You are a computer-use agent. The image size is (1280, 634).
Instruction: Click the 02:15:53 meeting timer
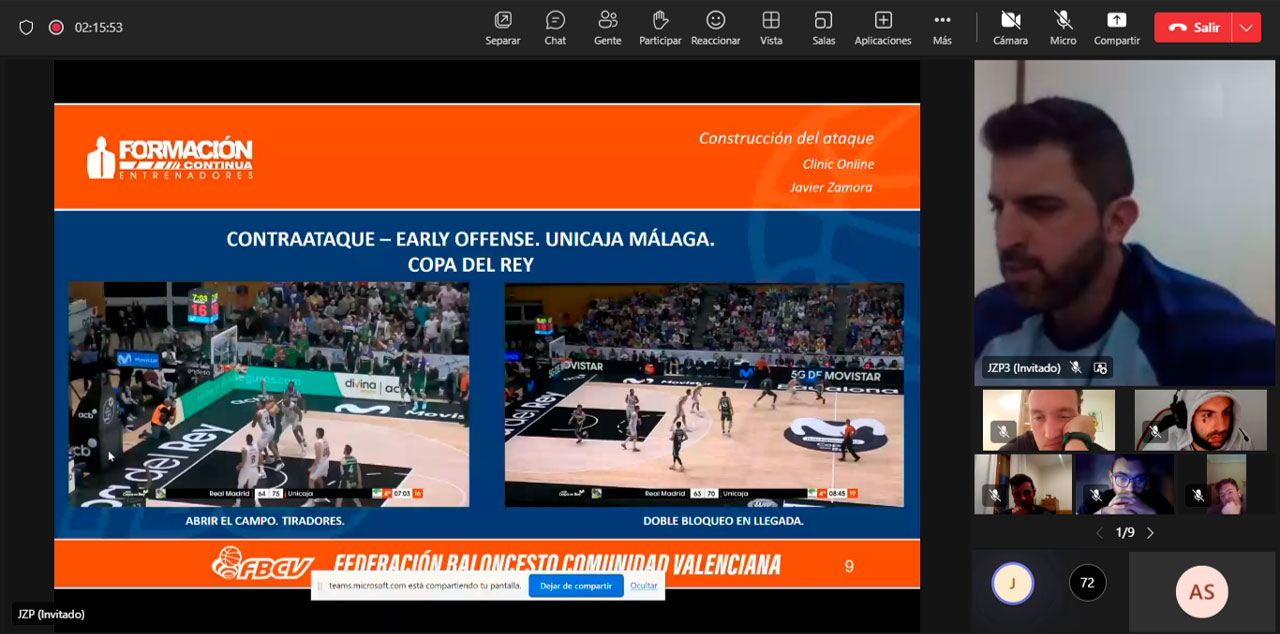[99, 28]
